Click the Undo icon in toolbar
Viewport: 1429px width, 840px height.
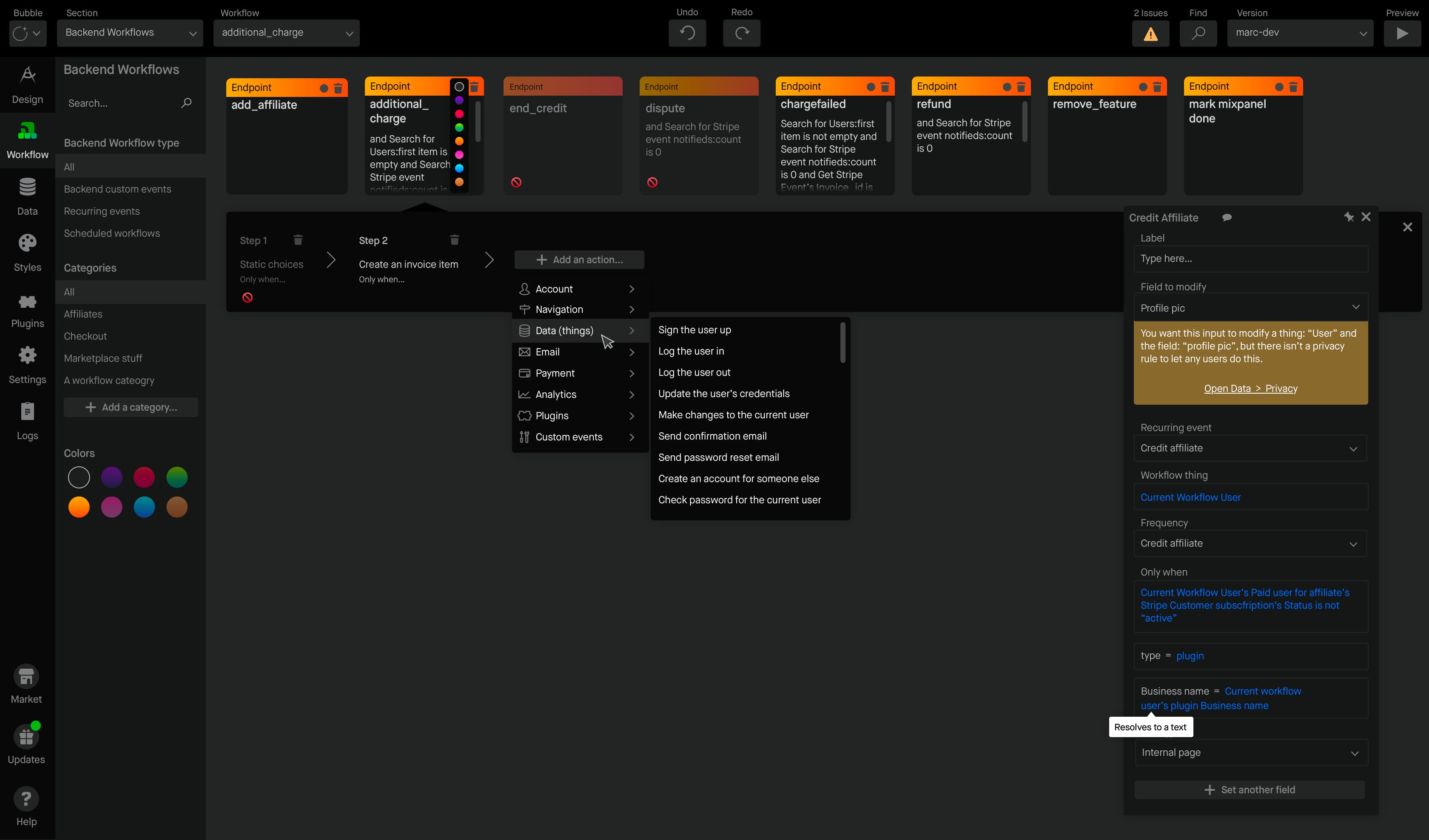point(688,32)
